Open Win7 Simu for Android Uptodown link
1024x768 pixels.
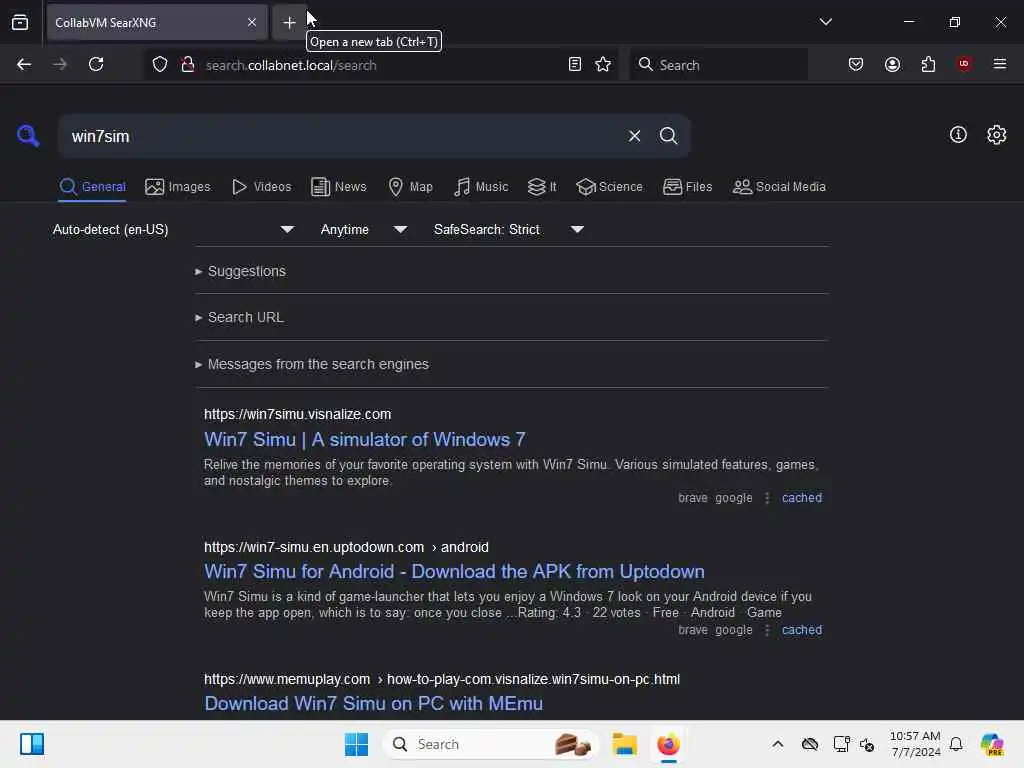point(454,571)
